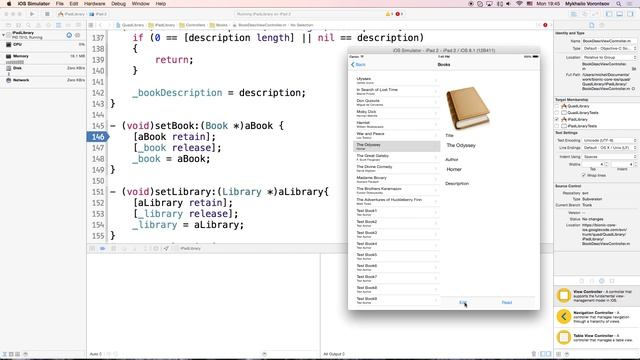Screen dimensions: 640x360
Task: Open the Text Encoding dropdown
Action: [608, 140]
